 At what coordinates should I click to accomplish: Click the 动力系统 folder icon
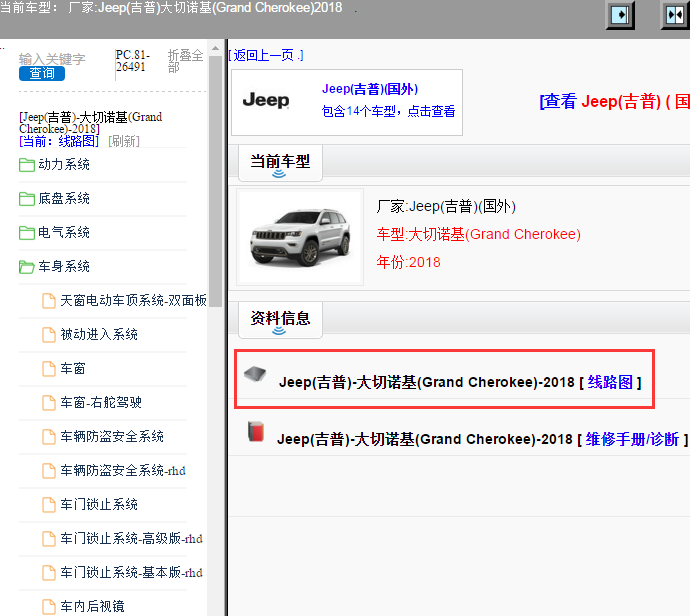pyautogui.click(x=27, y=165)
